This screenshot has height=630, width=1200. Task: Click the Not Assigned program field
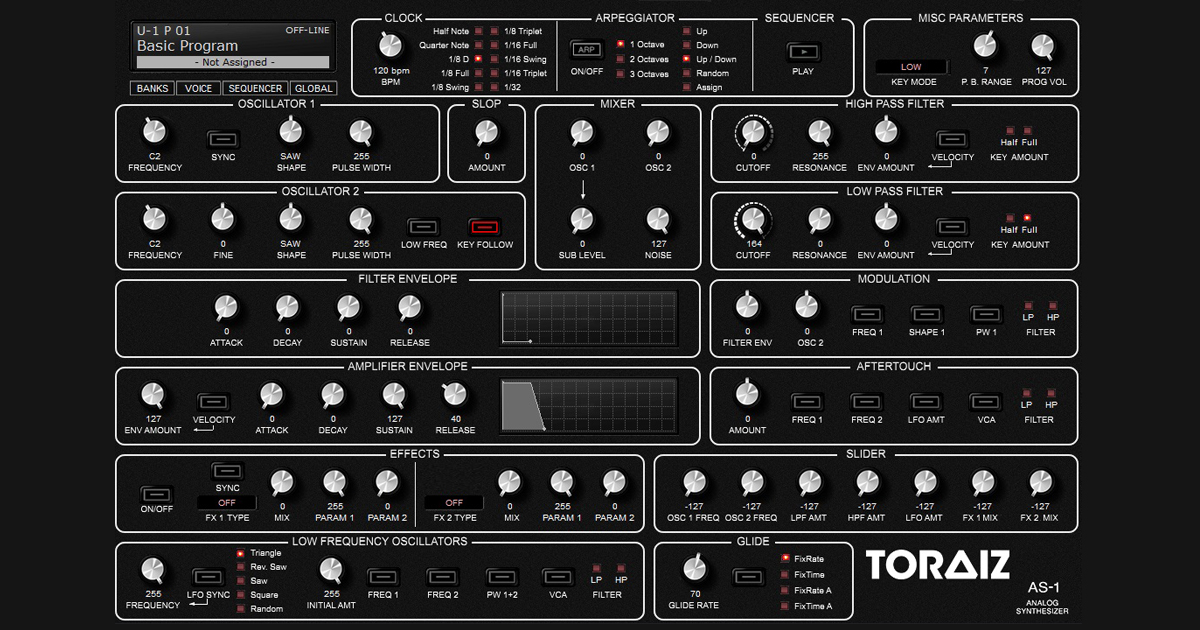pyautogui.click(x=231, y=62)
